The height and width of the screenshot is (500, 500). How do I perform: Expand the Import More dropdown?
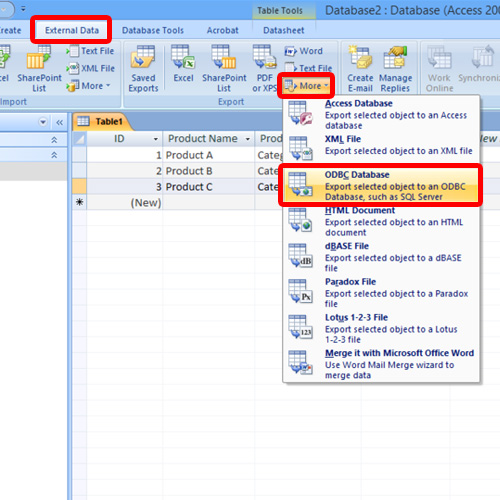88,86
